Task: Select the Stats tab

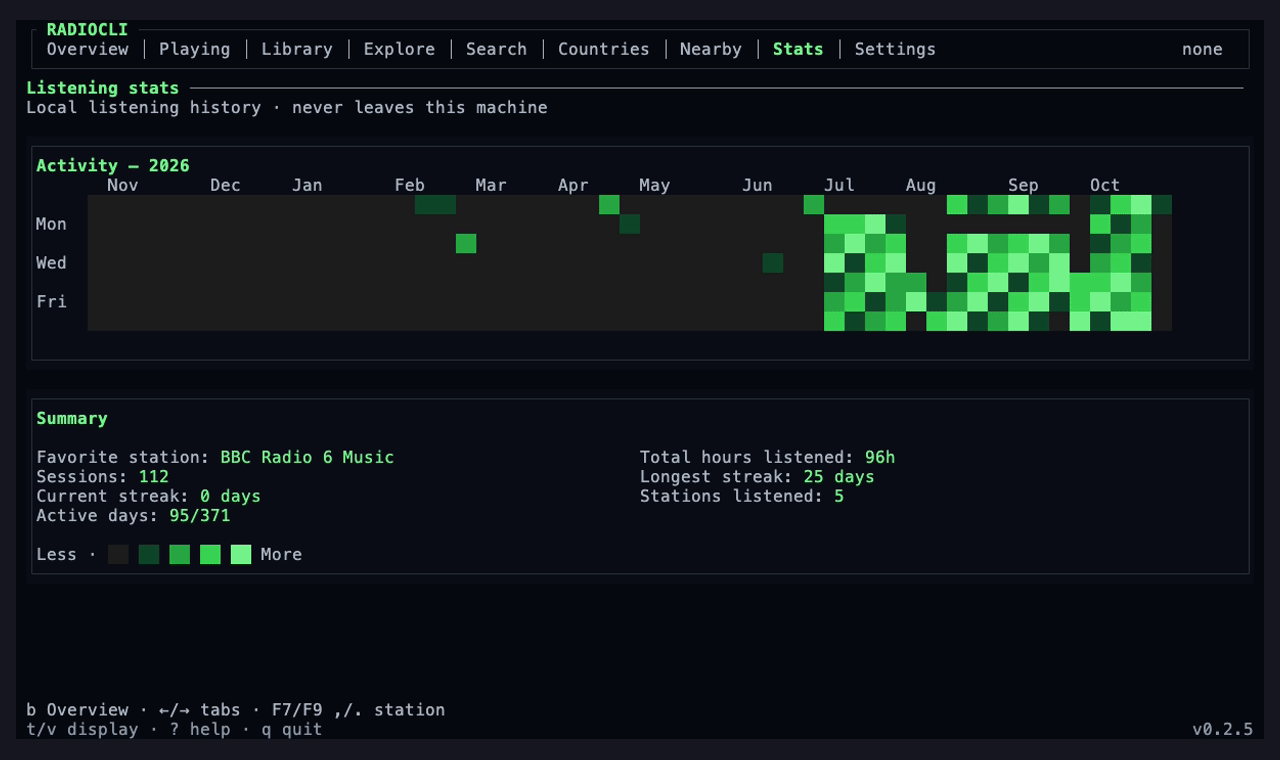Action: (798, 49)
